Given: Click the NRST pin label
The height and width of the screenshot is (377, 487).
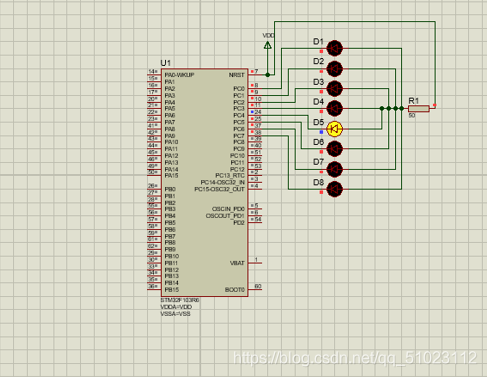Looking at the screenshot, I should pos(236,75).
